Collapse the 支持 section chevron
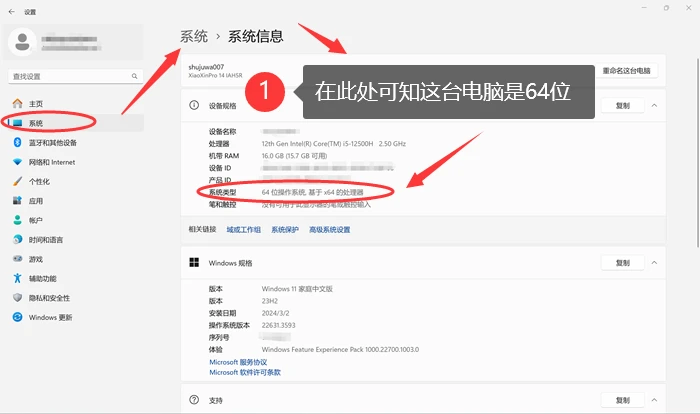The image size is (700, 414). point(654,400)
